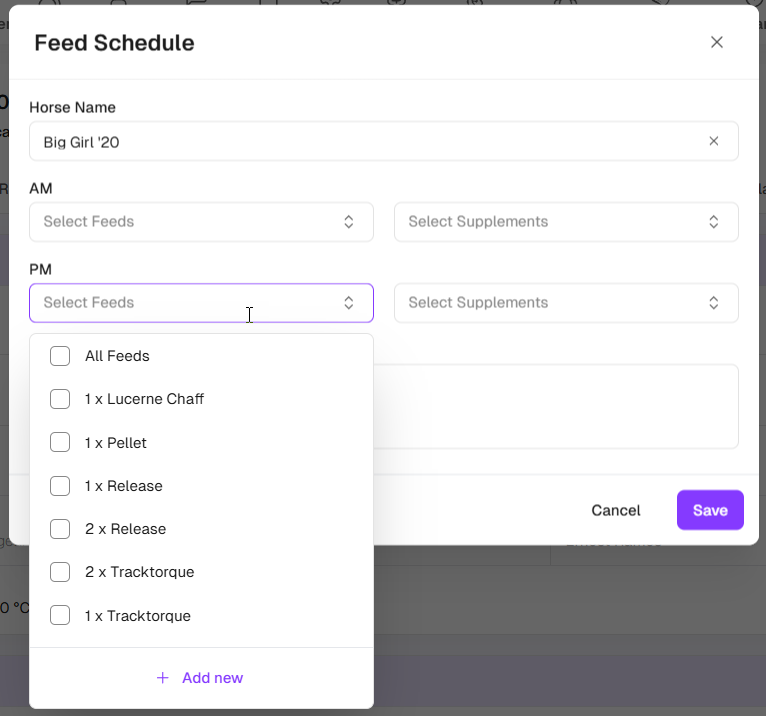Check the 2 x Tracktorque option
The width and height of the screenshot is (766, 716).
[60, 572]
